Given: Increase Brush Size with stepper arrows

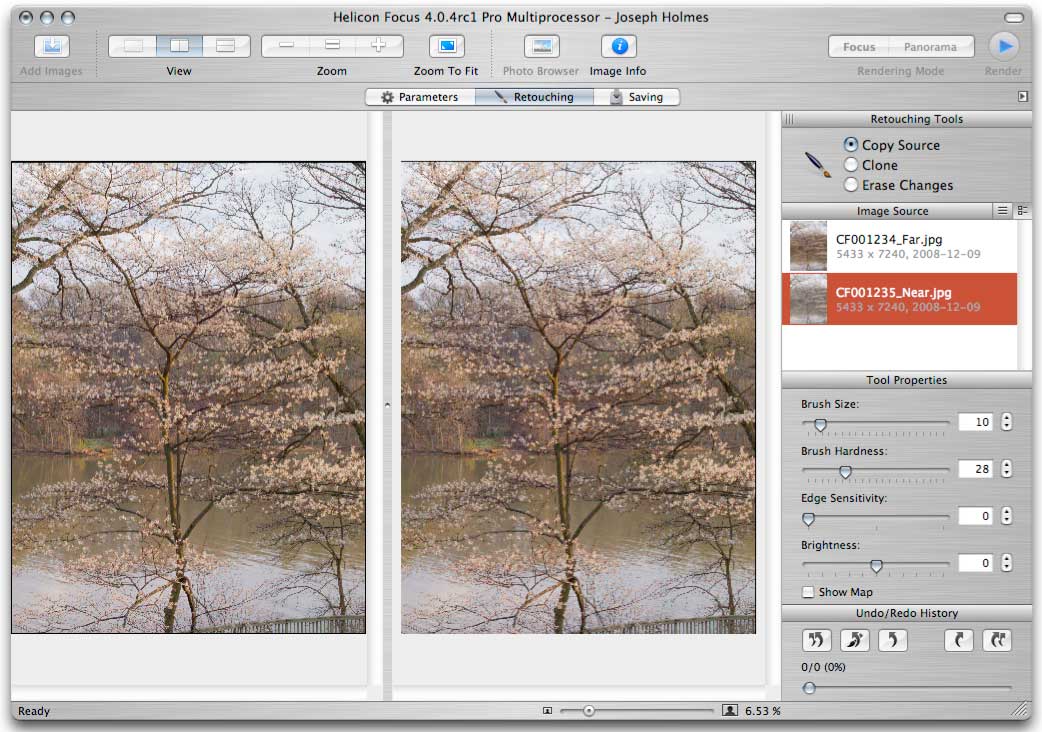Looking at the screenshot, I should tap(1006, 418).
